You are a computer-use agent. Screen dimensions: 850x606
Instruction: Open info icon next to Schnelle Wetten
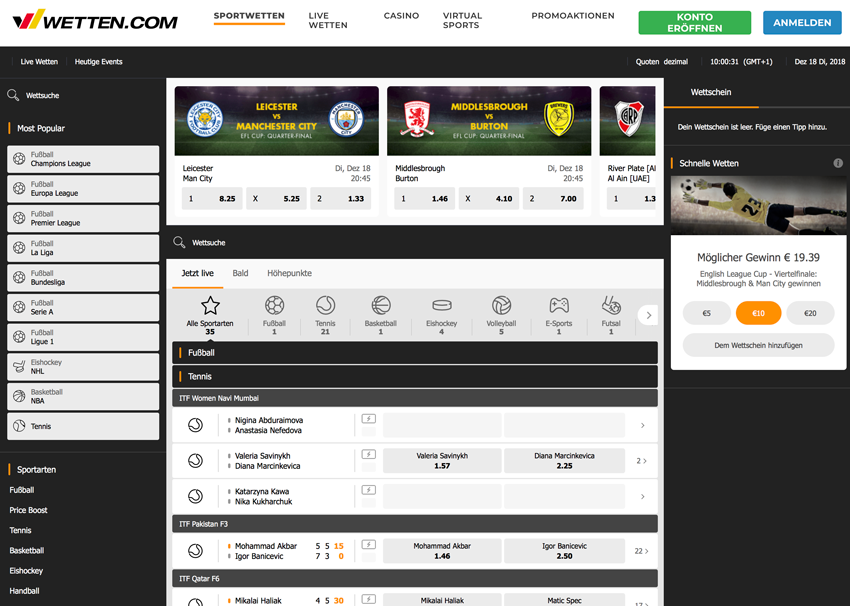tap(838, 163)
